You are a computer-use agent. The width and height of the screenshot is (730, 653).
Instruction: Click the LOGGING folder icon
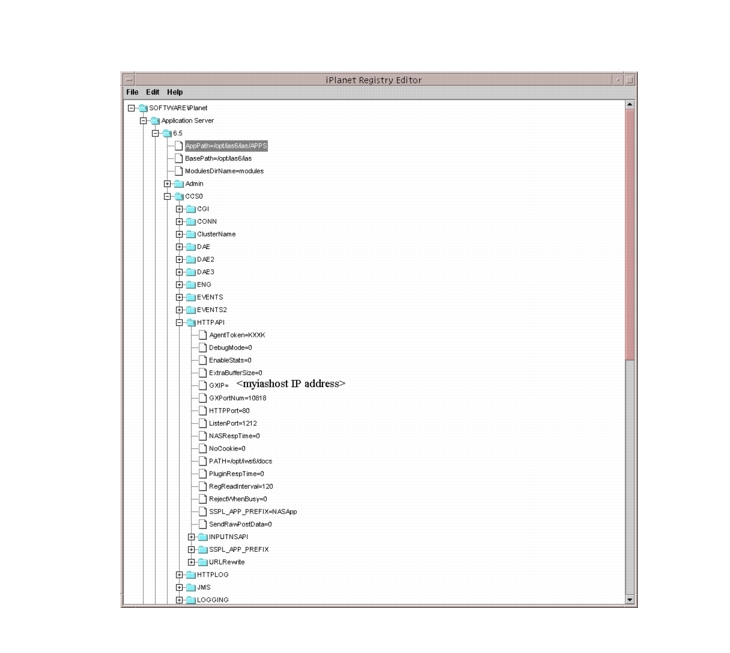[191, 600]
